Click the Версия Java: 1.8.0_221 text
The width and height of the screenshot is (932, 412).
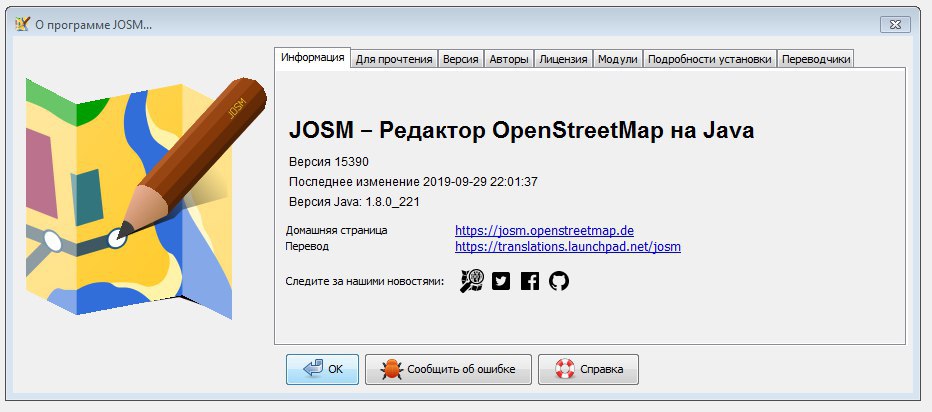click(354, 202)
